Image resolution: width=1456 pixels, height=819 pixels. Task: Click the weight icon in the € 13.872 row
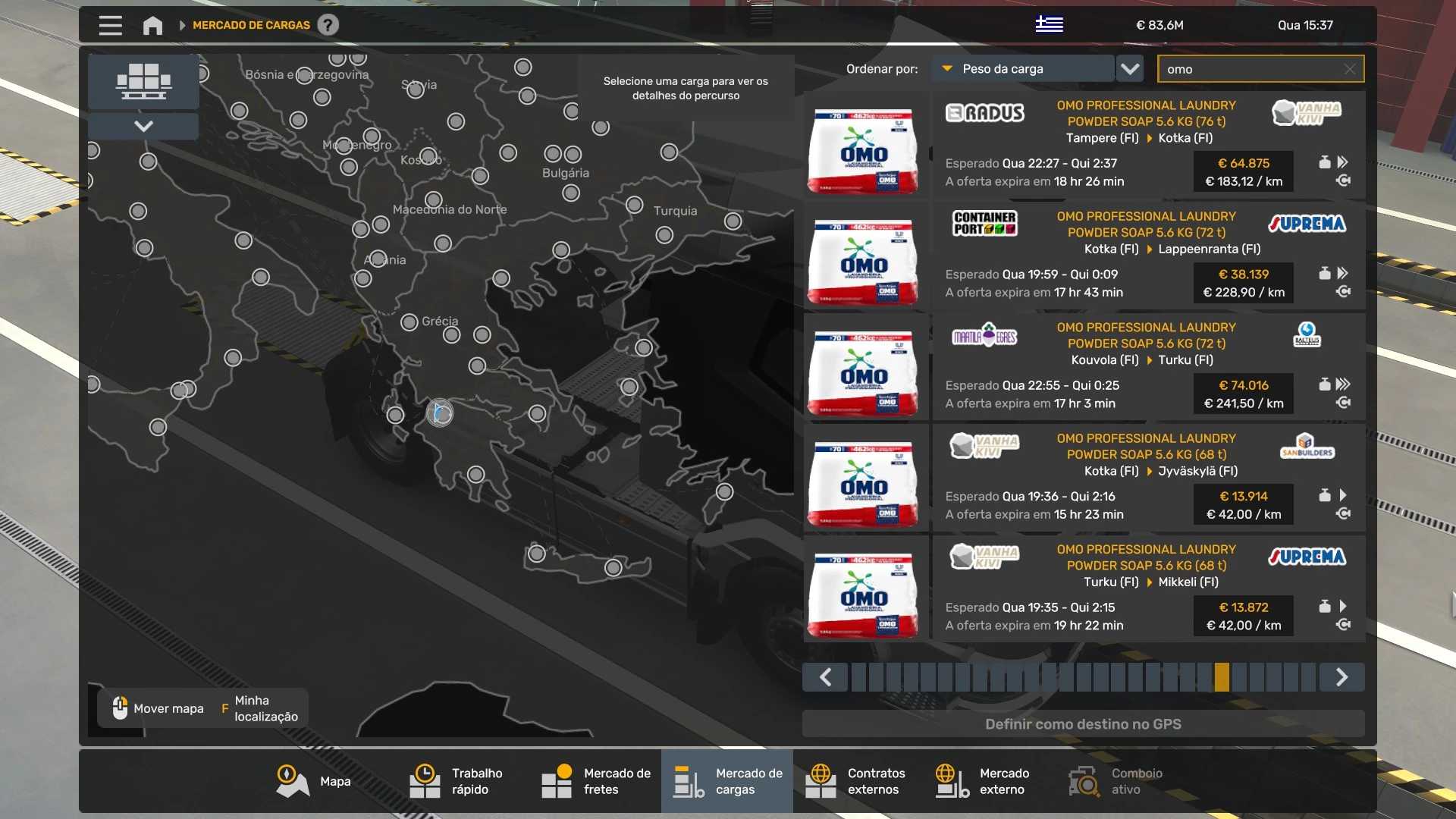(x=1325, y=607)
